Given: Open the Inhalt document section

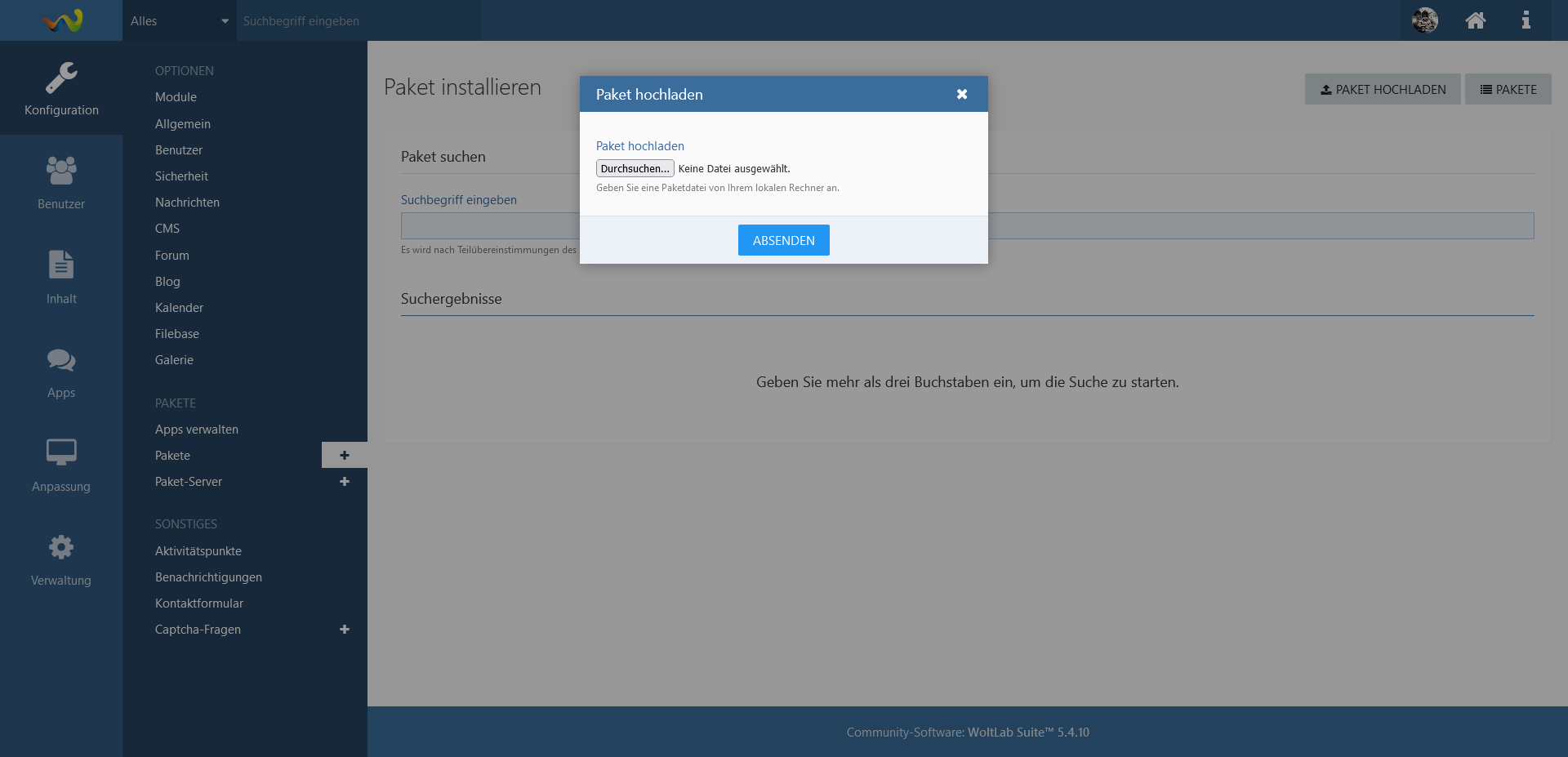Looking at the screenshot, I should [x=61, y=277].
